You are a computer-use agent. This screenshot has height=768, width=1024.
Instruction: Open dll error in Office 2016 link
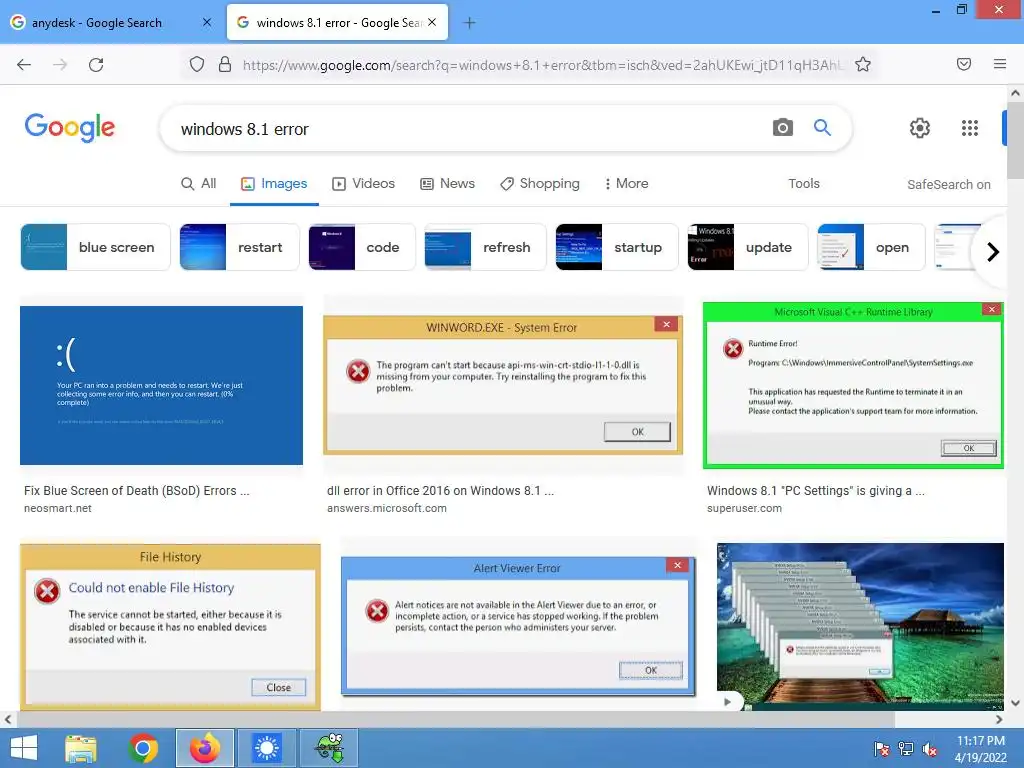440,490
